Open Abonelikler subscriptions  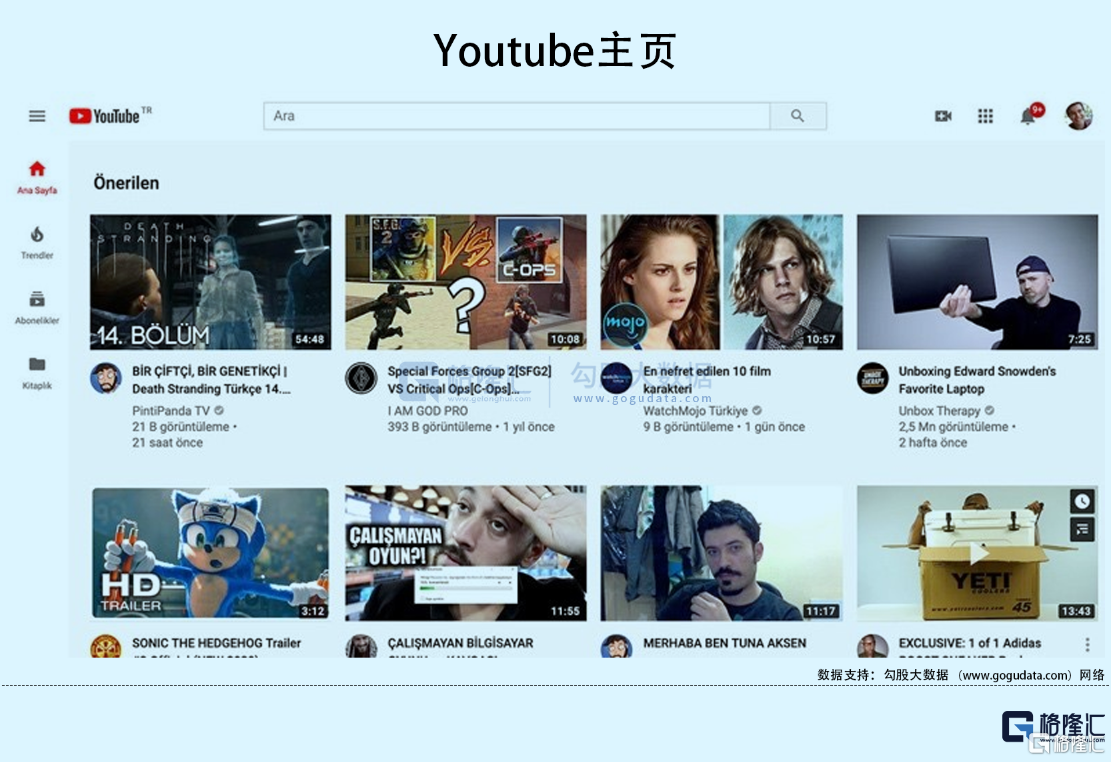tap(37, 308)
